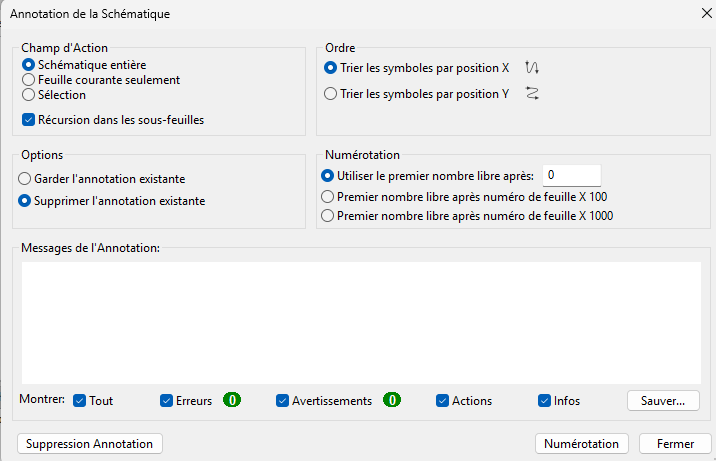Image resolution: width=716 pixels, height=461 pixels.
Task: Click the Suppression Annotation button
Action: (x=90, y=444)
